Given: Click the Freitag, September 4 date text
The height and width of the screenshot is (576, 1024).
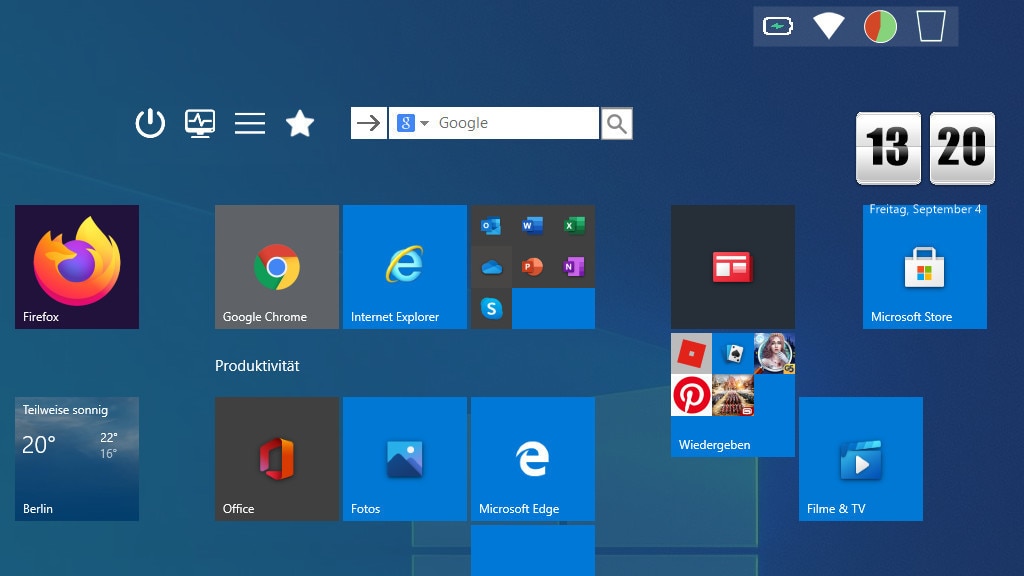Looking at the screenshot, I should 925,209.
